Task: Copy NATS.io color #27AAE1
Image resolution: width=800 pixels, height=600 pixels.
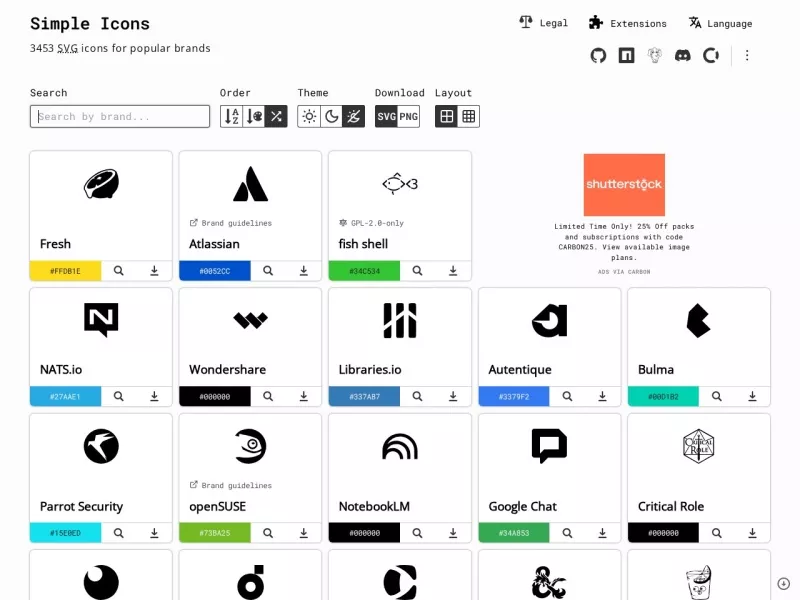Action: tap(65, 396)
